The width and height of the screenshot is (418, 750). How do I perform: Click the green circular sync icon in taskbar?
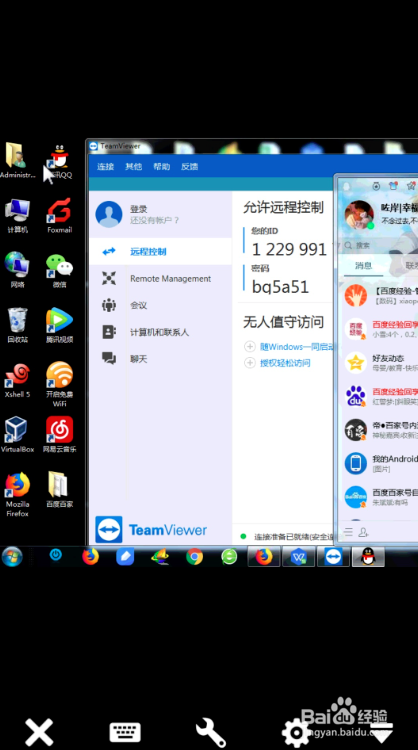click(x=229, y=557)
